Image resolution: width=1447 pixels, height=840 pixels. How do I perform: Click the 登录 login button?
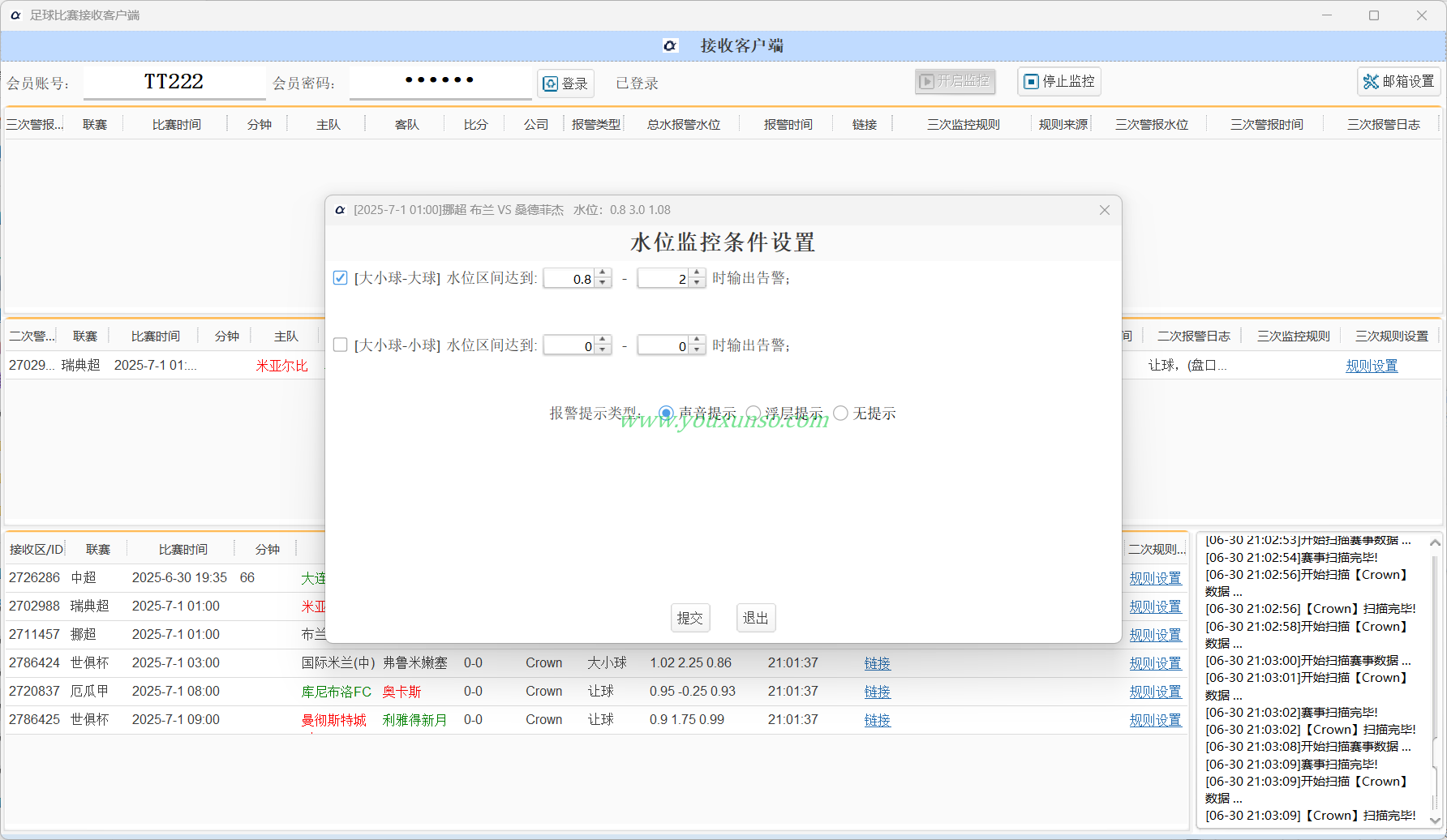tap(565, 84)
